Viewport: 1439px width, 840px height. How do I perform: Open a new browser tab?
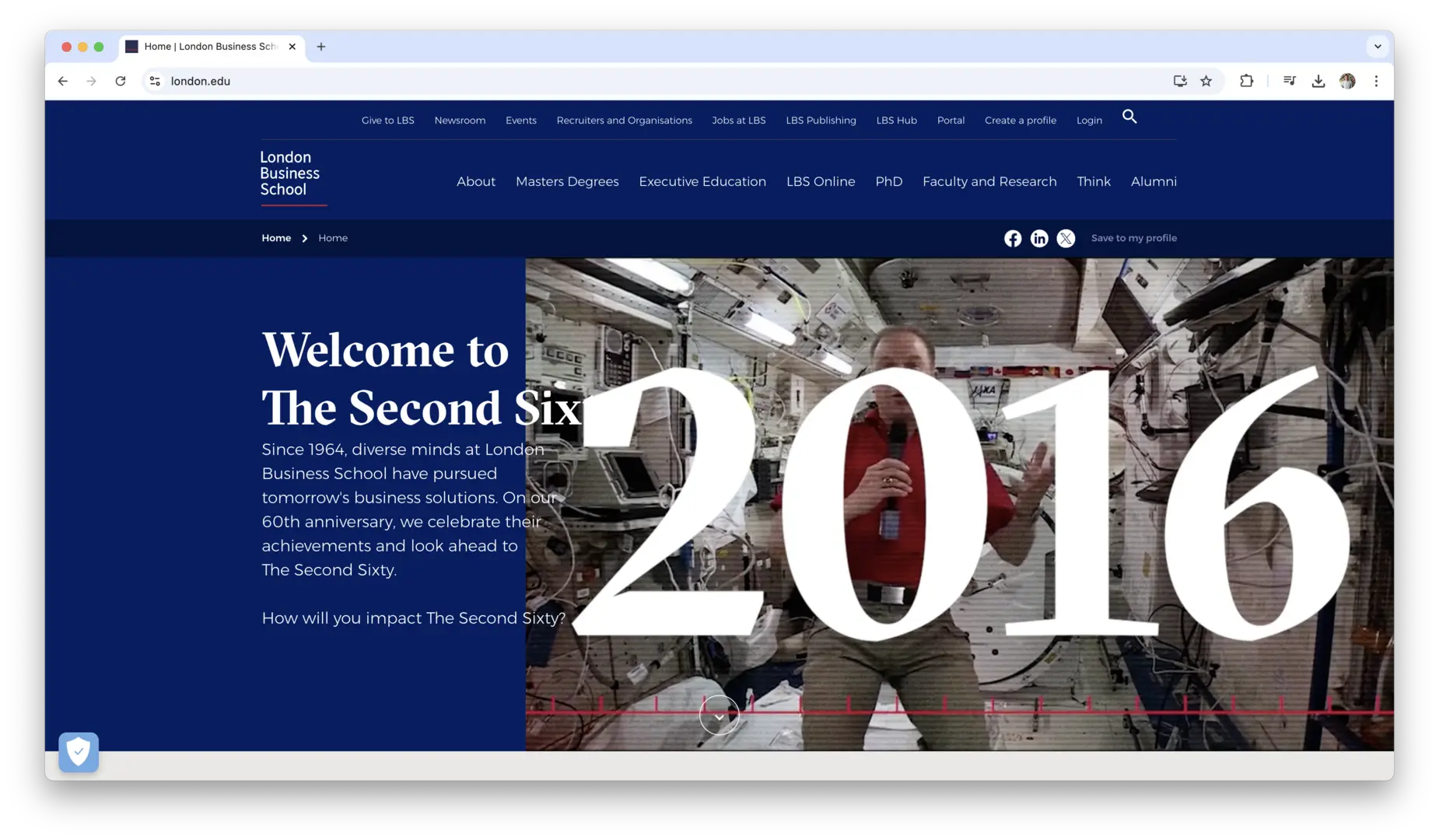click(321, 47)
